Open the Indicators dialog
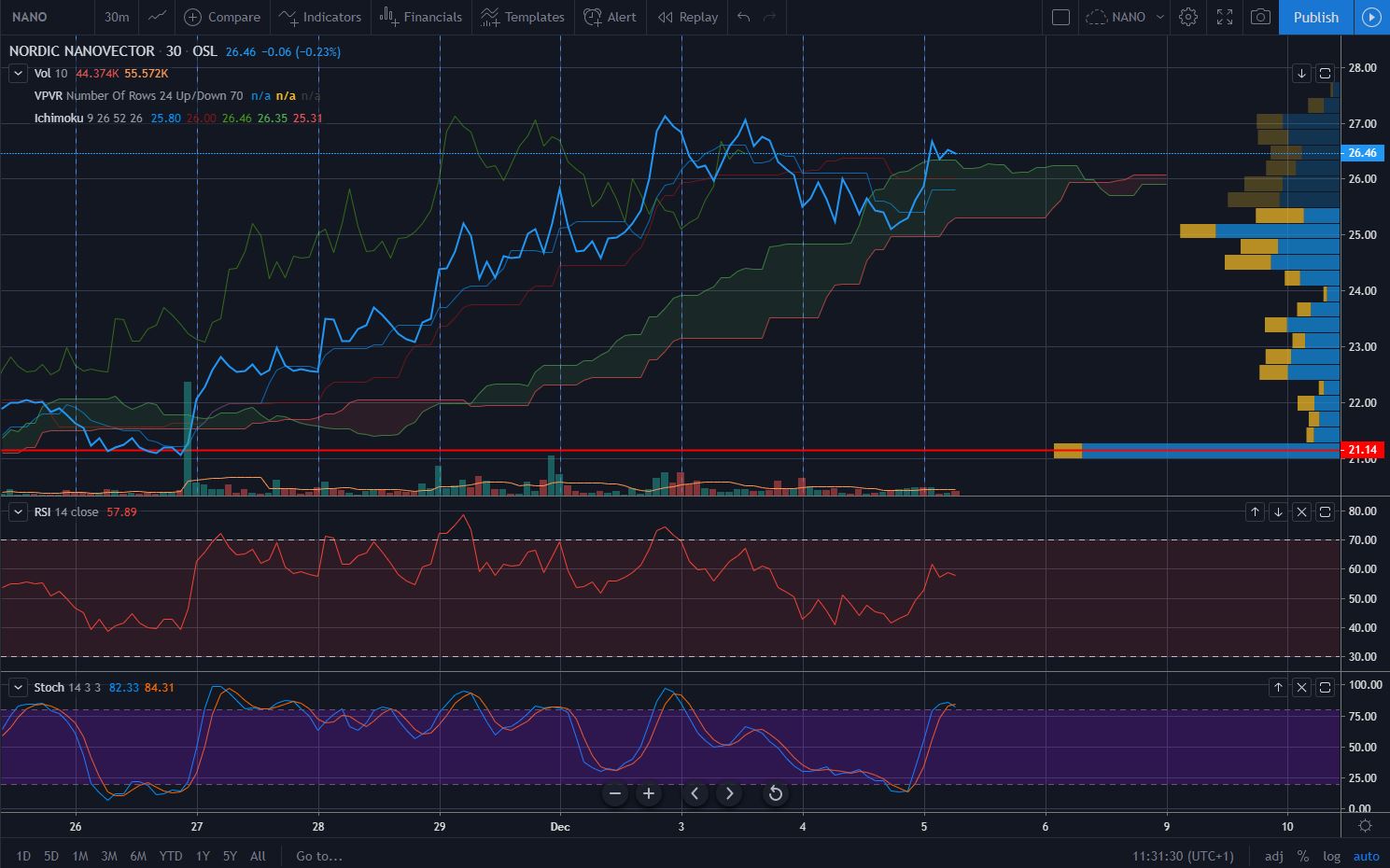Image resolution: width=1390 pixels, height=868 pixels. (320, 17)
